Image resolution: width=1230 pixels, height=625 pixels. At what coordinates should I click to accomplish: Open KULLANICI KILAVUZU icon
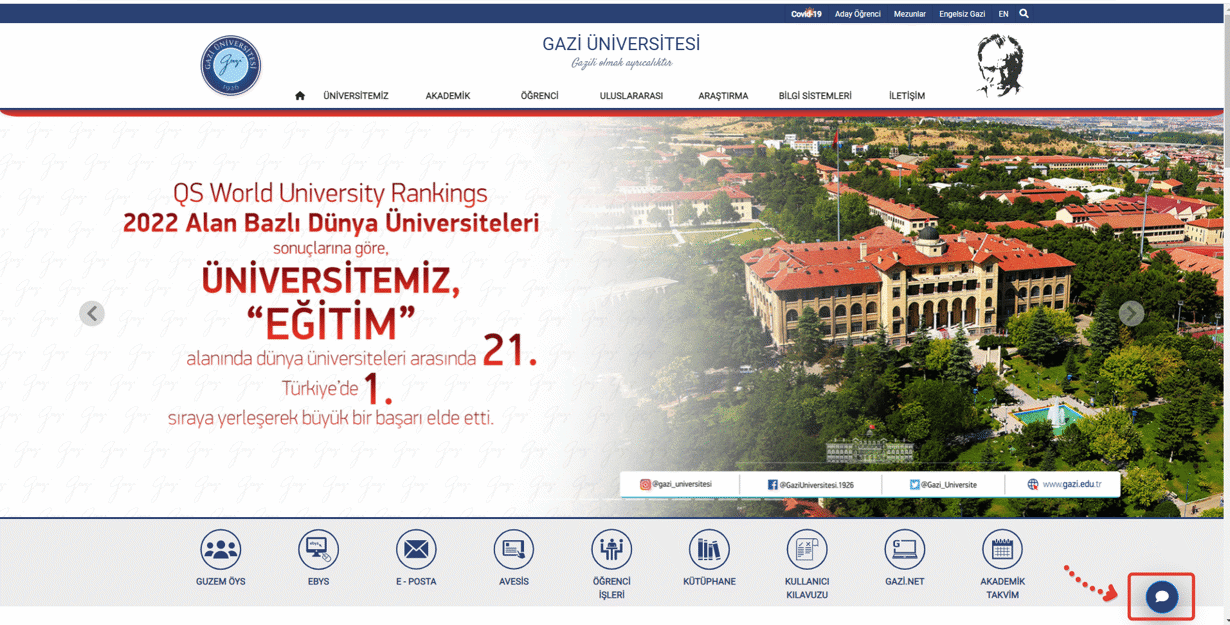[807, 549]
